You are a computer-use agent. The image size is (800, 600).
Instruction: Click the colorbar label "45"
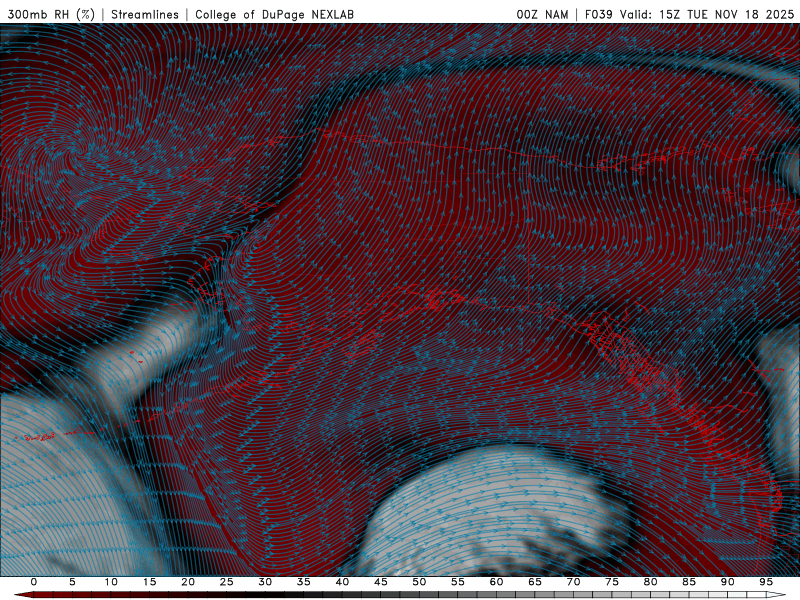coord(381,582)
